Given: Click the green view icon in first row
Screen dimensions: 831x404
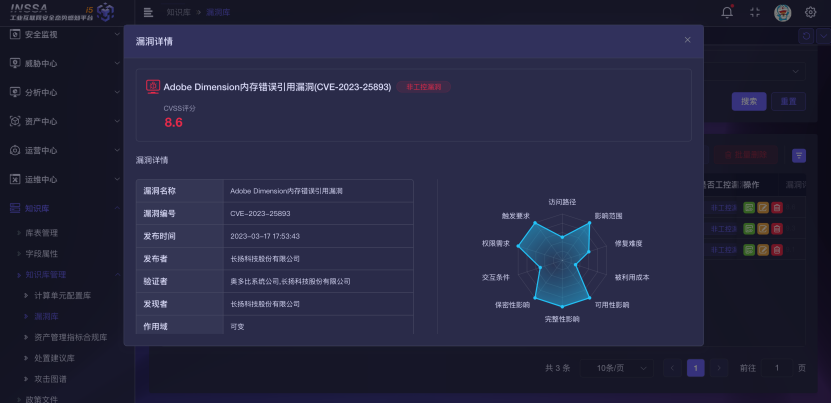Looking at the screenshot, I should [749, 207].
